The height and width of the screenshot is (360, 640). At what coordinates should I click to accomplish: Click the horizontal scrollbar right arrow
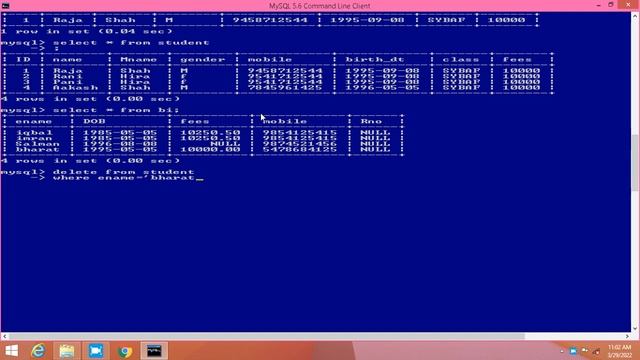coord(627,336)
